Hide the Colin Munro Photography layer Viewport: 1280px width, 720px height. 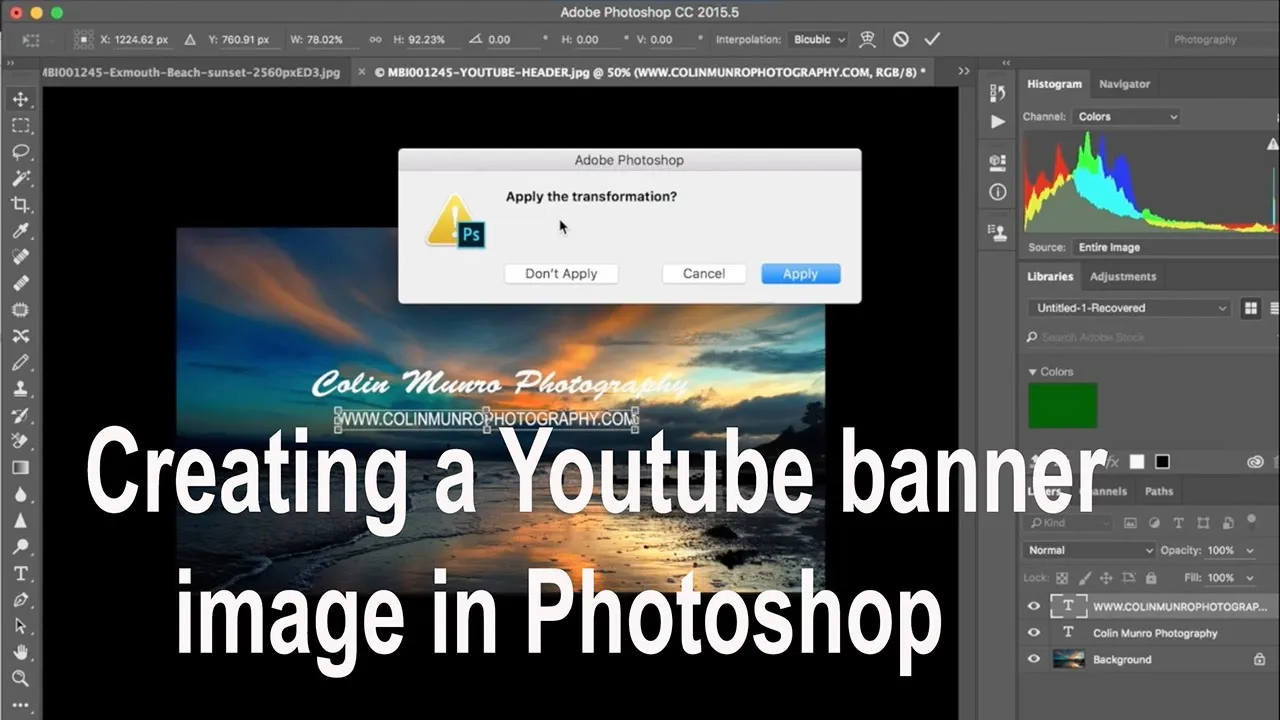click(x=1034, y=633)
